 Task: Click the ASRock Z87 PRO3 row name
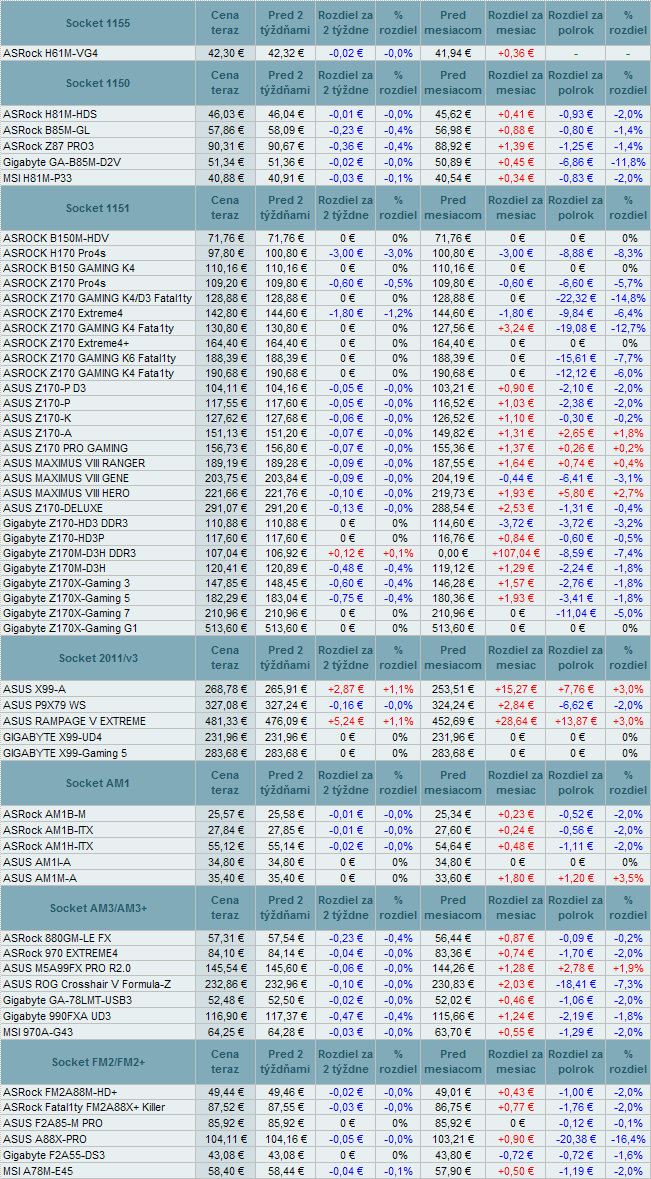pos(49,146)
